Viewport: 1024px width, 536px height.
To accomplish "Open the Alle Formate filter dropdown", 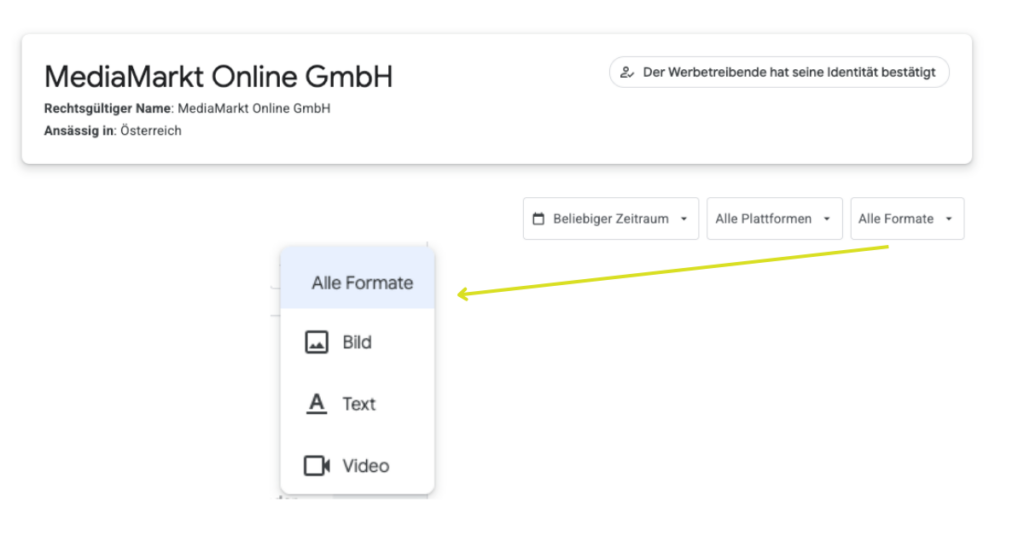I will tap(907, 219).
